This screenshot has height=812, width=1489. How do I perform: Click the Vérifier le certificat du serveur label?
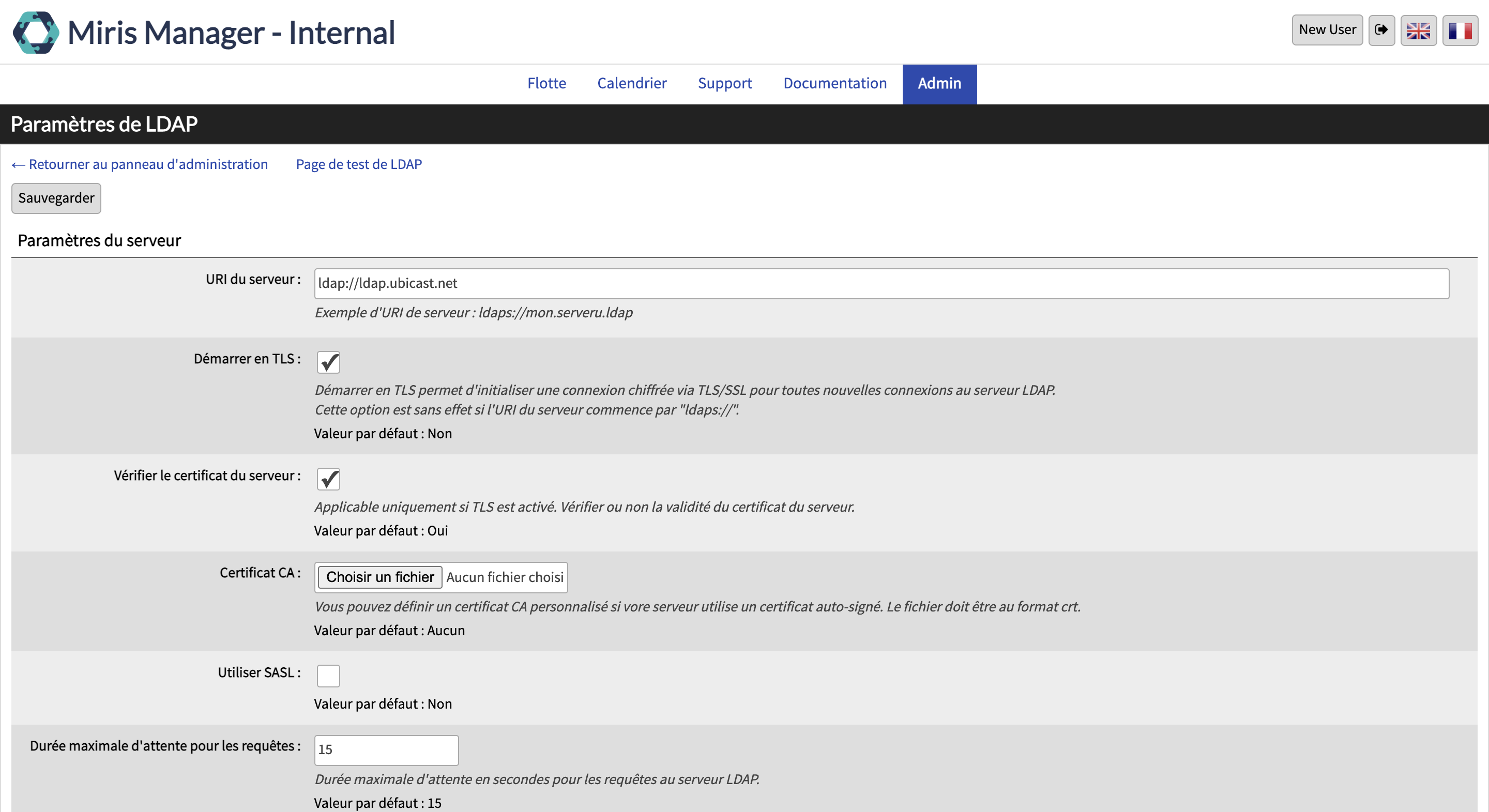point(207,476)
